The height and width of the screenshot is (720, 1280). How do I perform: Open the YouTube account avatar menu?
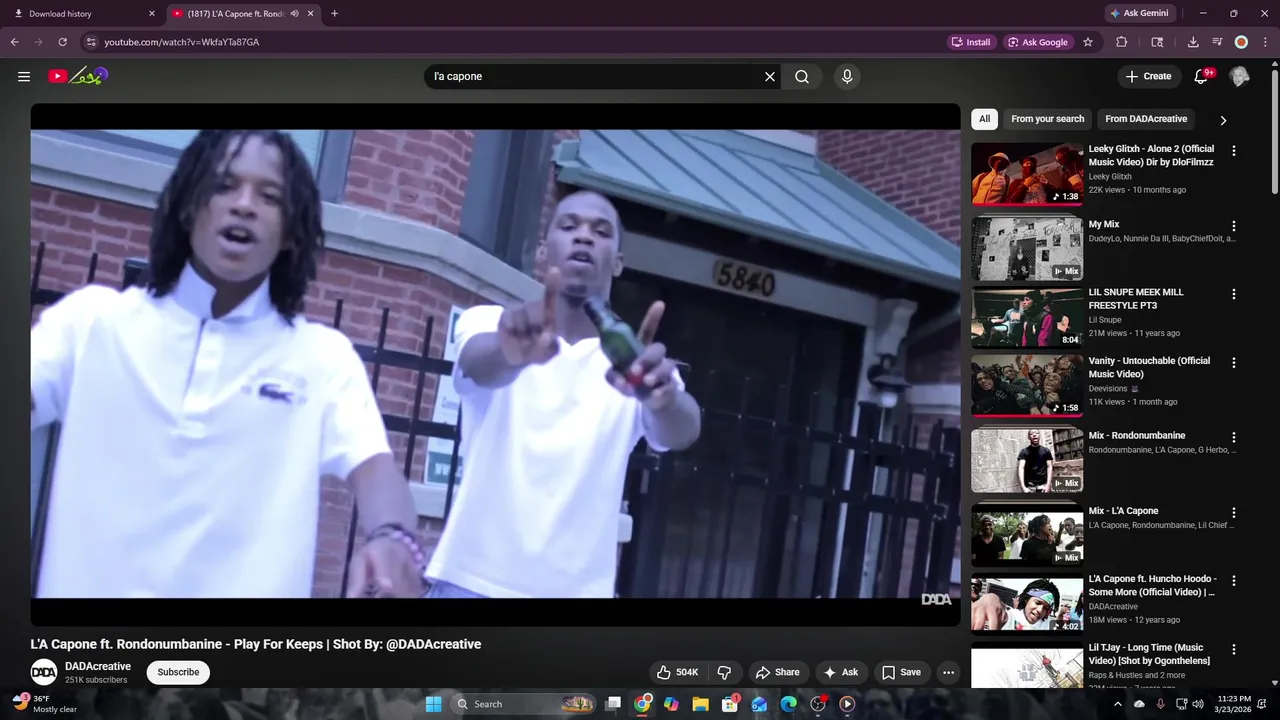[1239, 76]
